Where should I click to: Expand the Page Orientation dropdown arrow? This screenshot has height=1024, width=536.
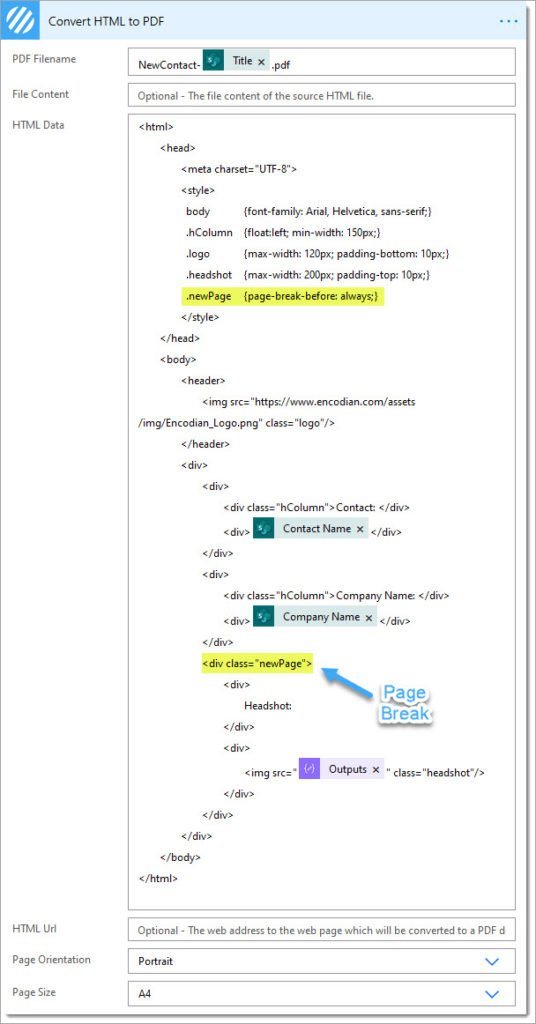[x=492, y=961]
